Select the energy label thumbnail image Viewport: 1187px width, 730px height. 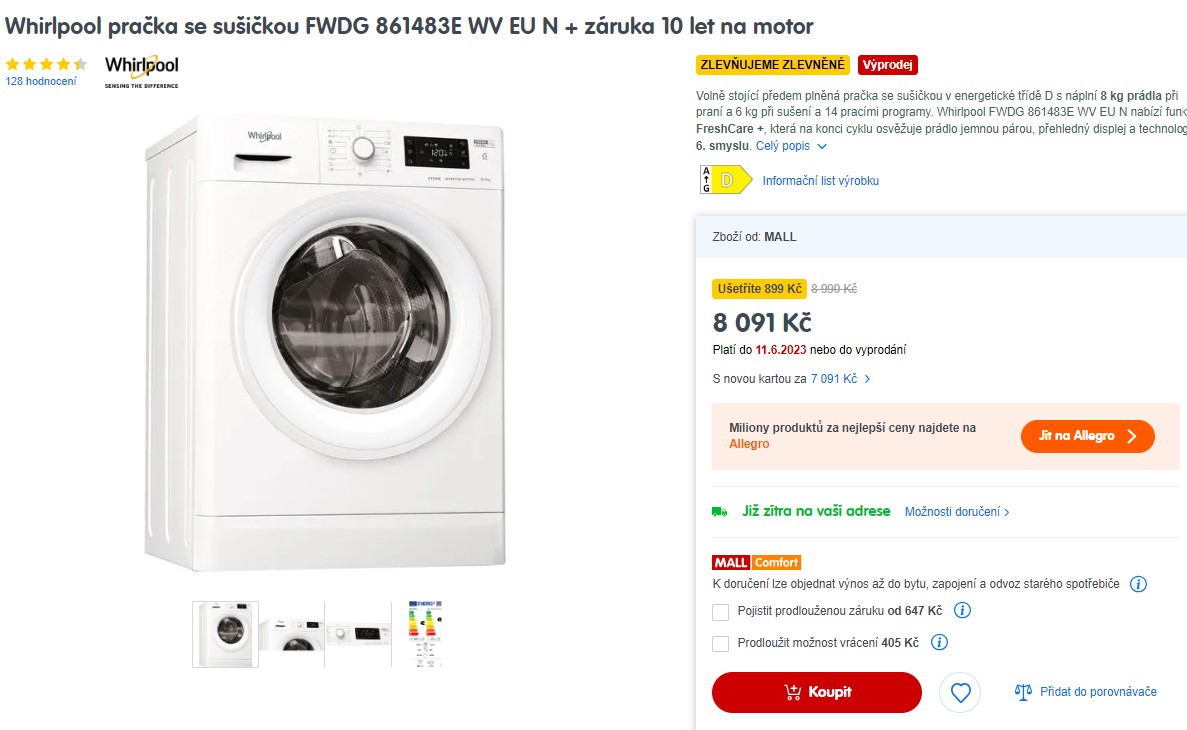point(425,634)
